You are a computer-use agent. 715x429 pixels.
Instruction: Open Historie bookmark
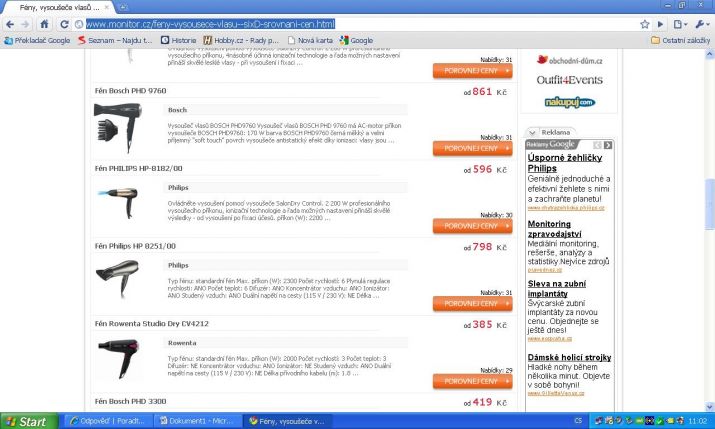click(178, 40)
